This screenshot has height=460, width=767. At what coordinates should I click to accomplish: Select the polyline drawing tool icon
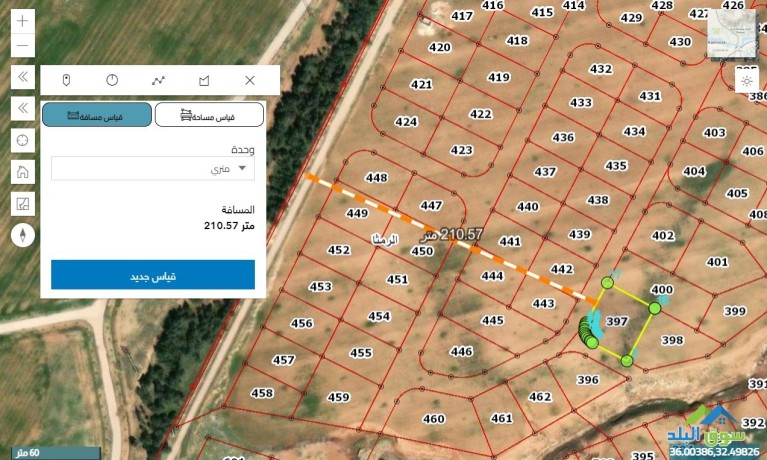click(x=158, y=80)
